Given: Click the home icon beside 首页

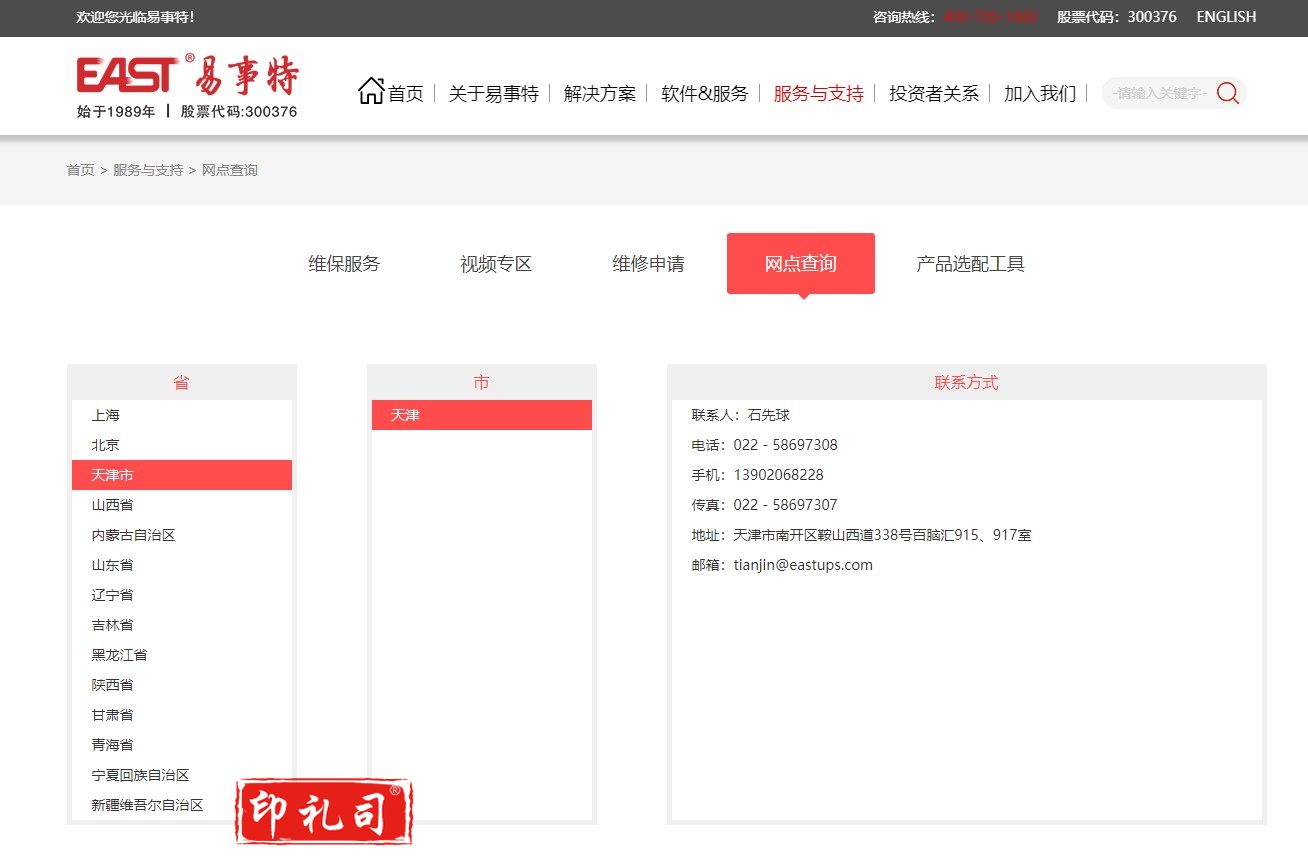Looking at the screenshot, I should point(371,91).
